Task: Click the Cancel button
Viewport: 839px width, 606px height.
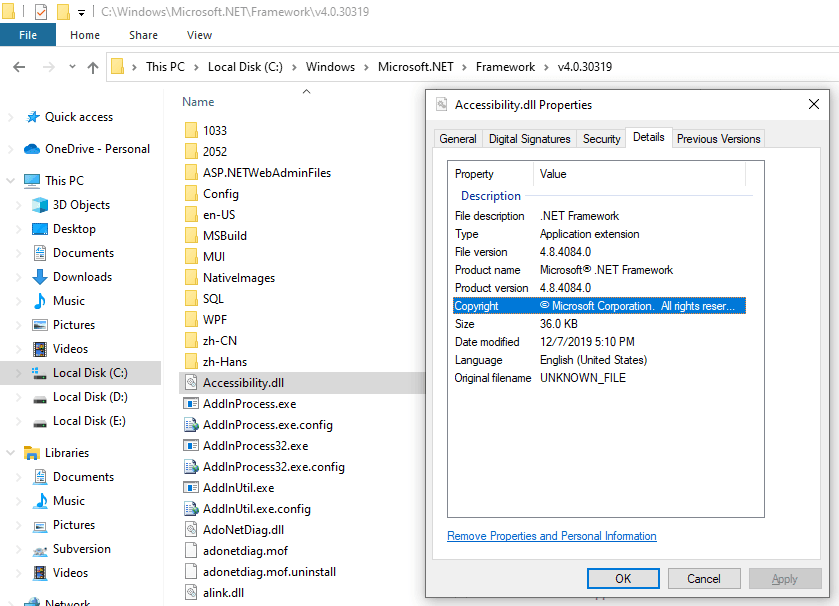Action: click(704, 579)
